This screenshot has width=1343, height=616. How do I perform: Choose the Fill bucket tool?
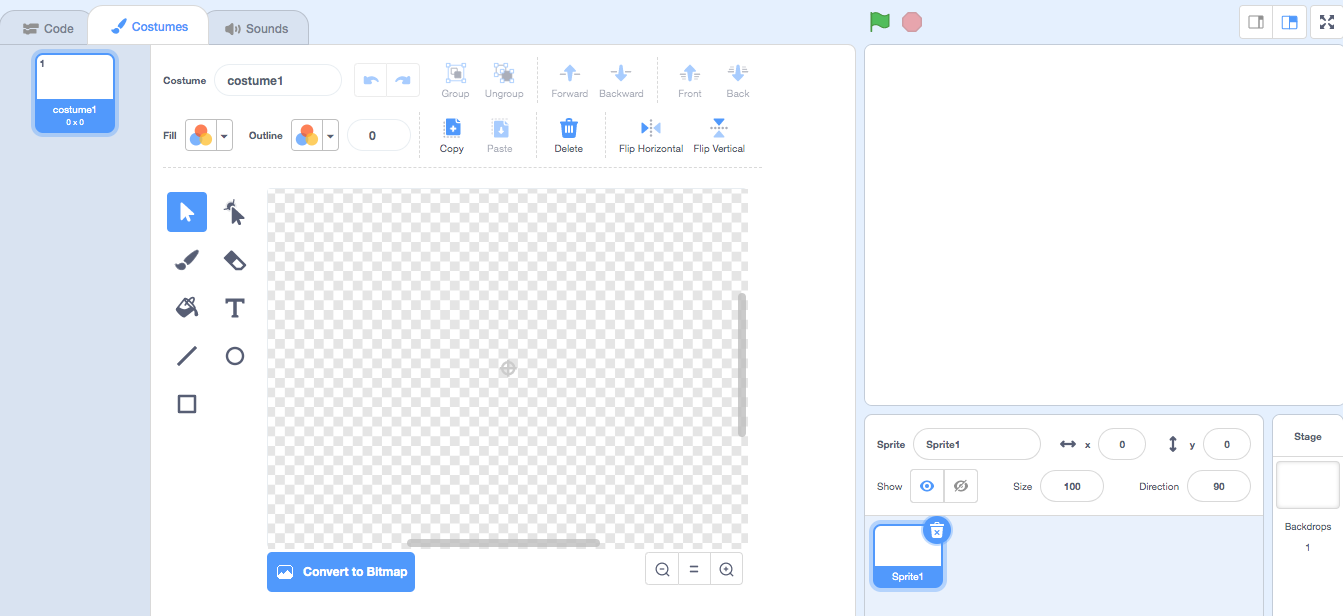pyautogui.click(x=187, y=307)
